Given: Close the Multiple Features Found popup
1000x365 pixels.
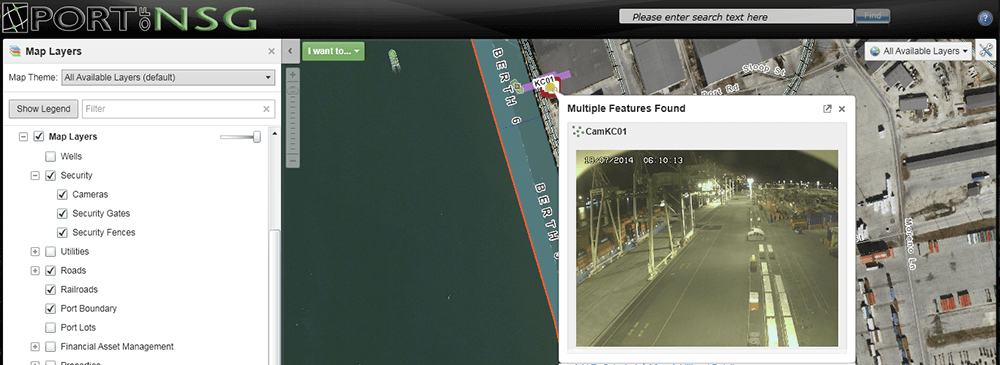Looking at the screenshot, I should click(842, 109).
